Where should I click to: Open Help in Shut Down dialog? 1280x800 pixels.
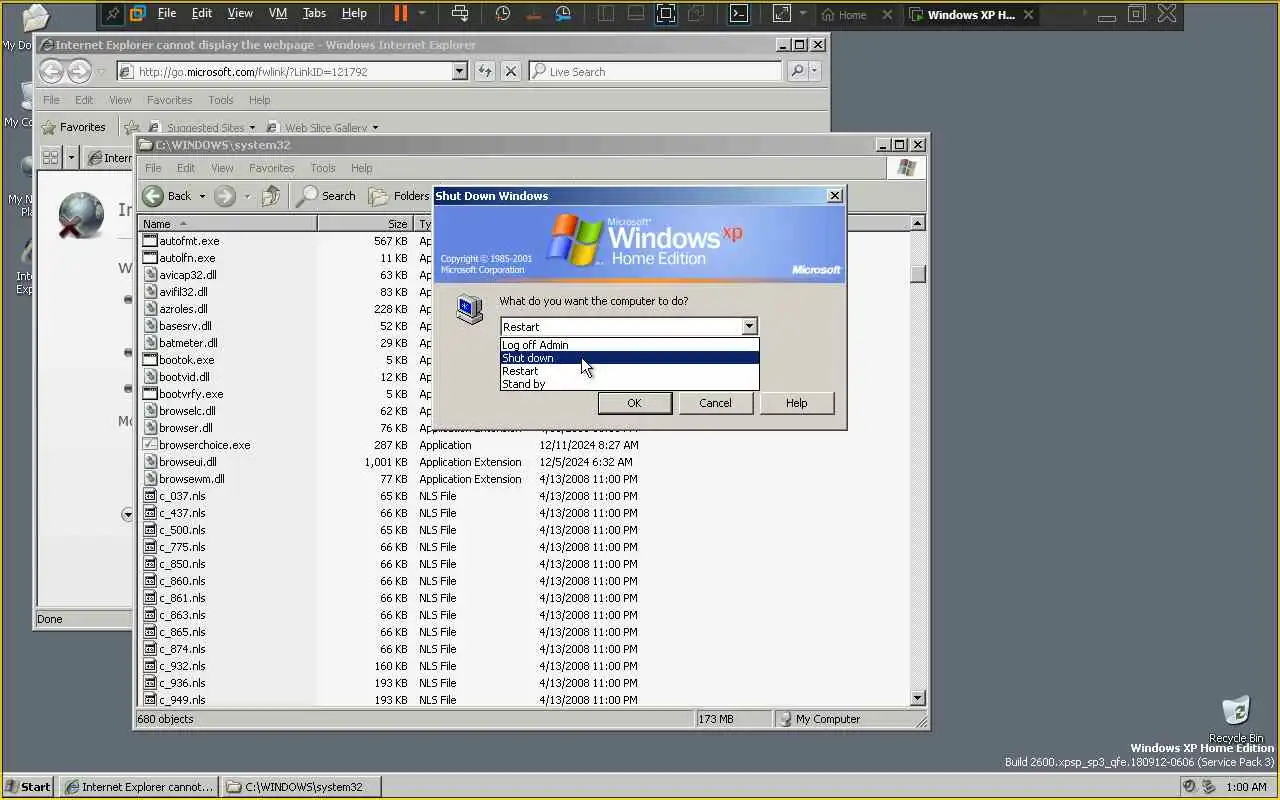796,403
